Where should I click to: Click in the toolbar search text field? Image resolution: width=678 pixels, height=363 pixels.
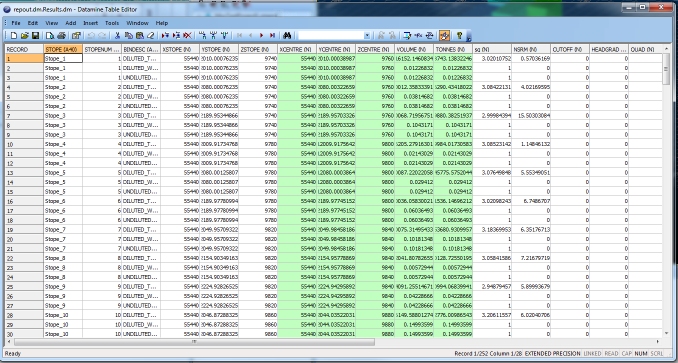(x=331, y=35)
